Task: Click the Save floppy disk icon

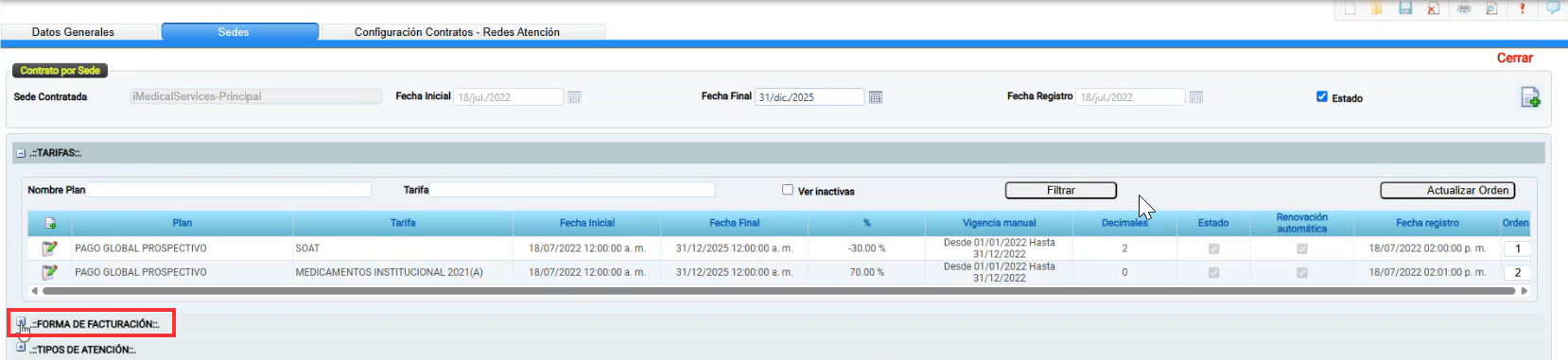Action: pyautogui.click(x=1405, y=9)
